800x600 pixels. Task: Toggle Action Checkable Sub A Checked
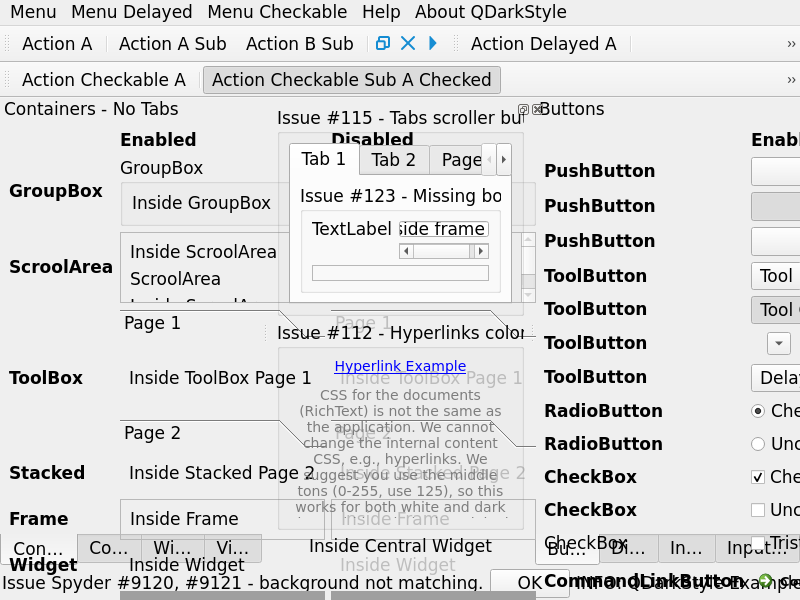tap(351, 80)
